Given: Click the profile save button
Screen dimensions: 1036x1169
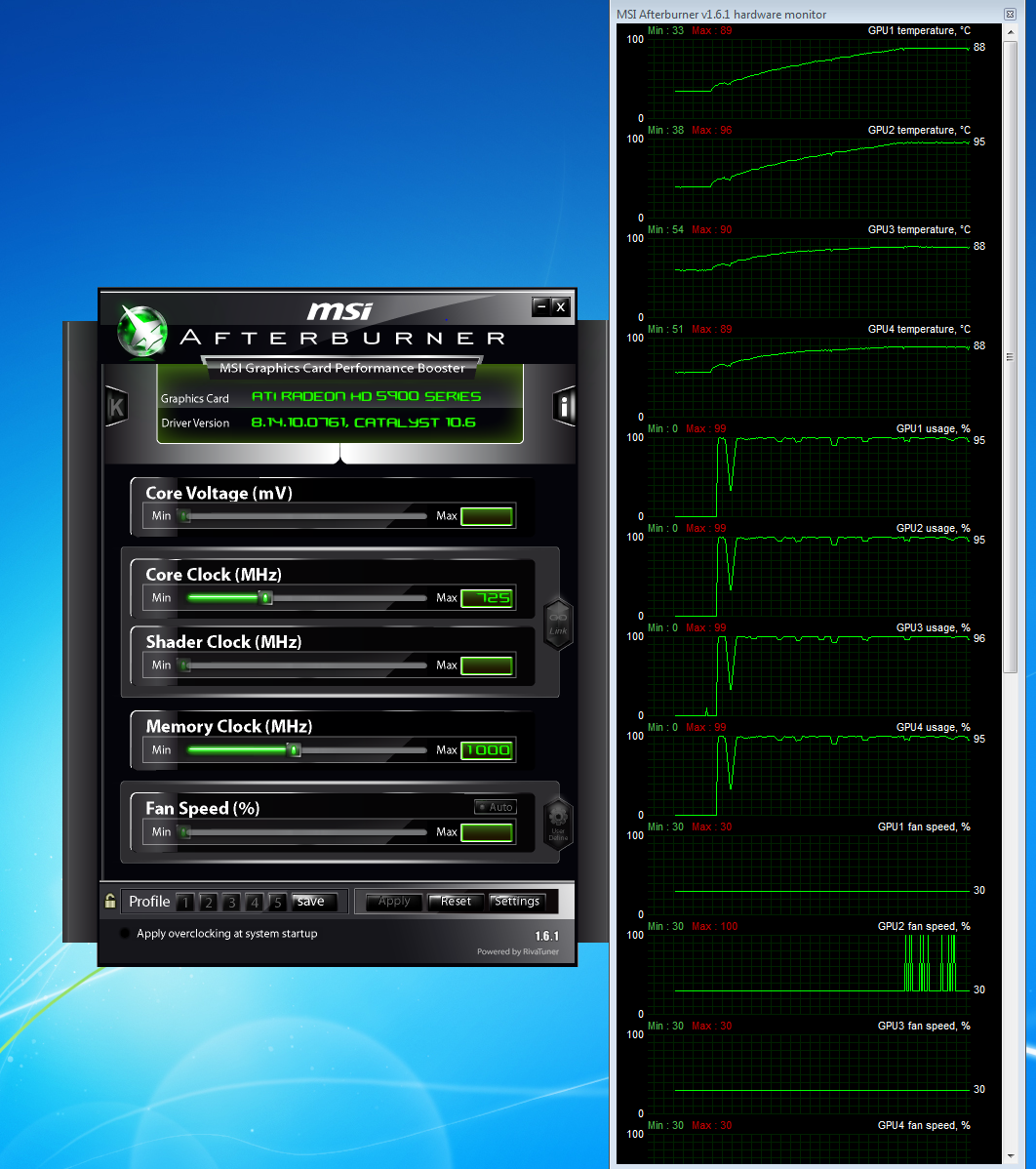Looking at the screenshot, I should [x=314, y=902].
